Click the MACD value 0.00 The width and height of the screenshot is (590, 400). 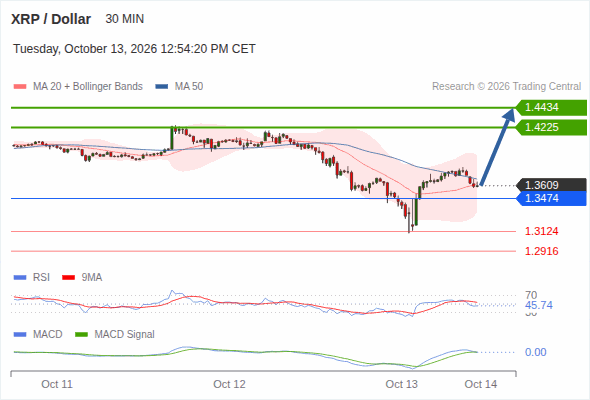(x=535, y=352)
